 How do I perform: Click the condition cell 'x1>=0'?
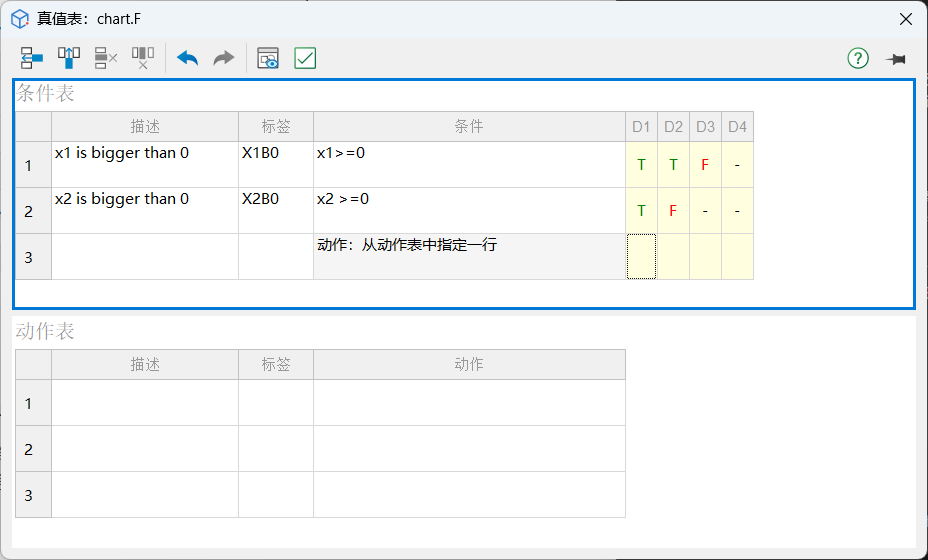tap(469, 164)
